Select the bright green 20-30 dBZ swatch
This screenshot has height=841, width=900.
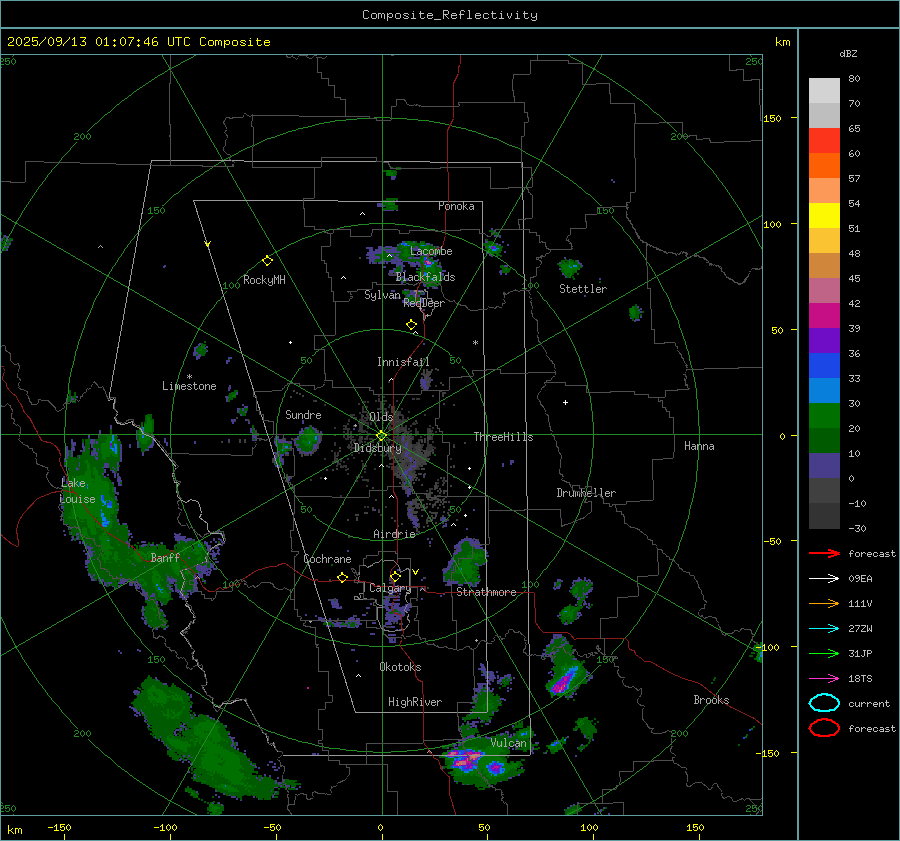[824, 415]
